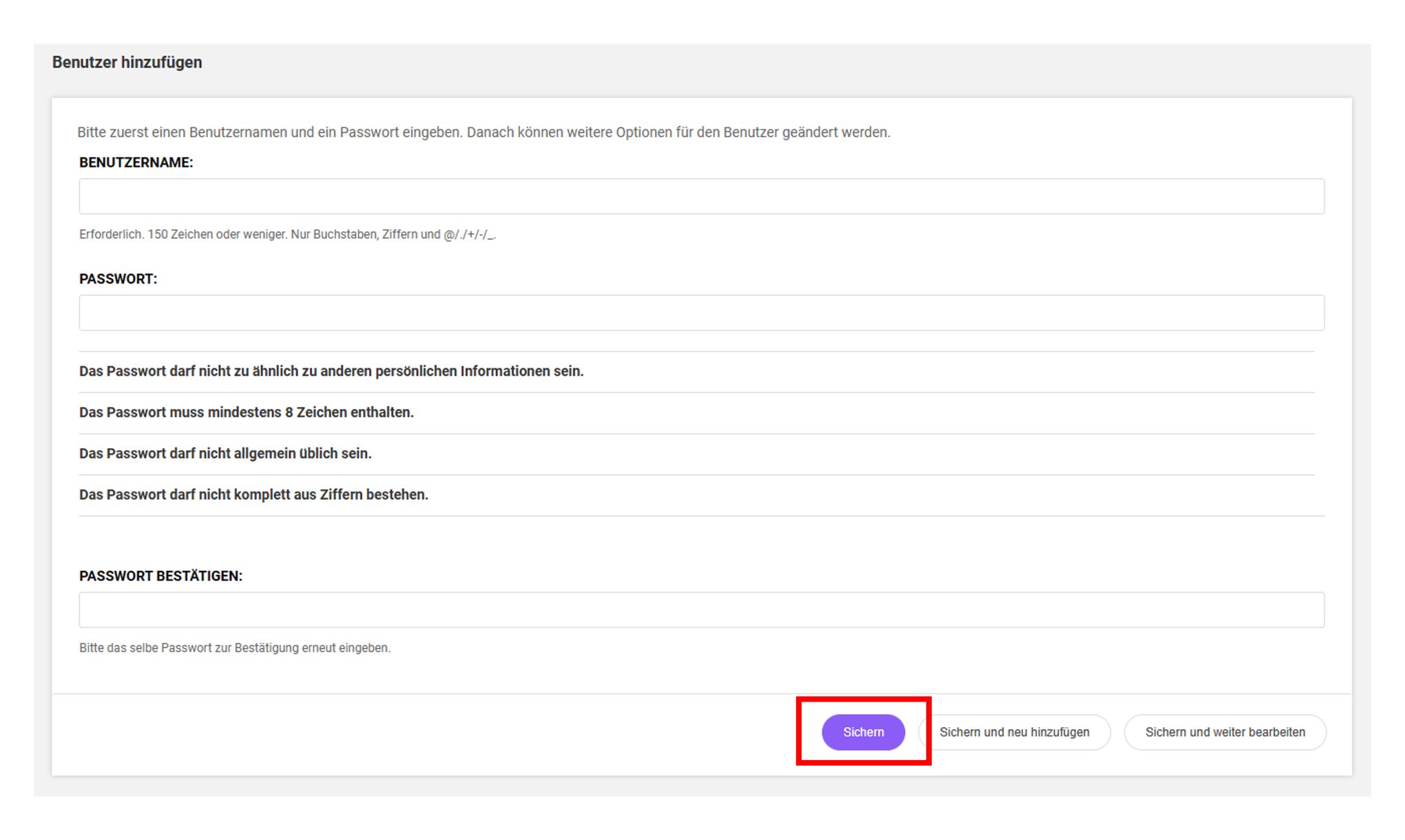Screen dimensions: 1405x840
Task: Click the rule about persönlichen Informationen
Action: coord(331,371)
